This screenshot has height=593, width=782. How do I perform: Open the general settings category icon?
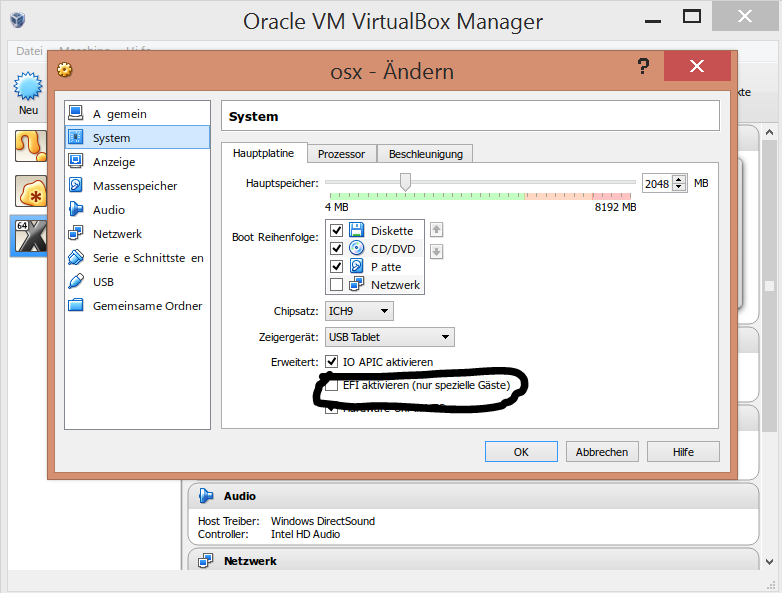click(76, 113)
